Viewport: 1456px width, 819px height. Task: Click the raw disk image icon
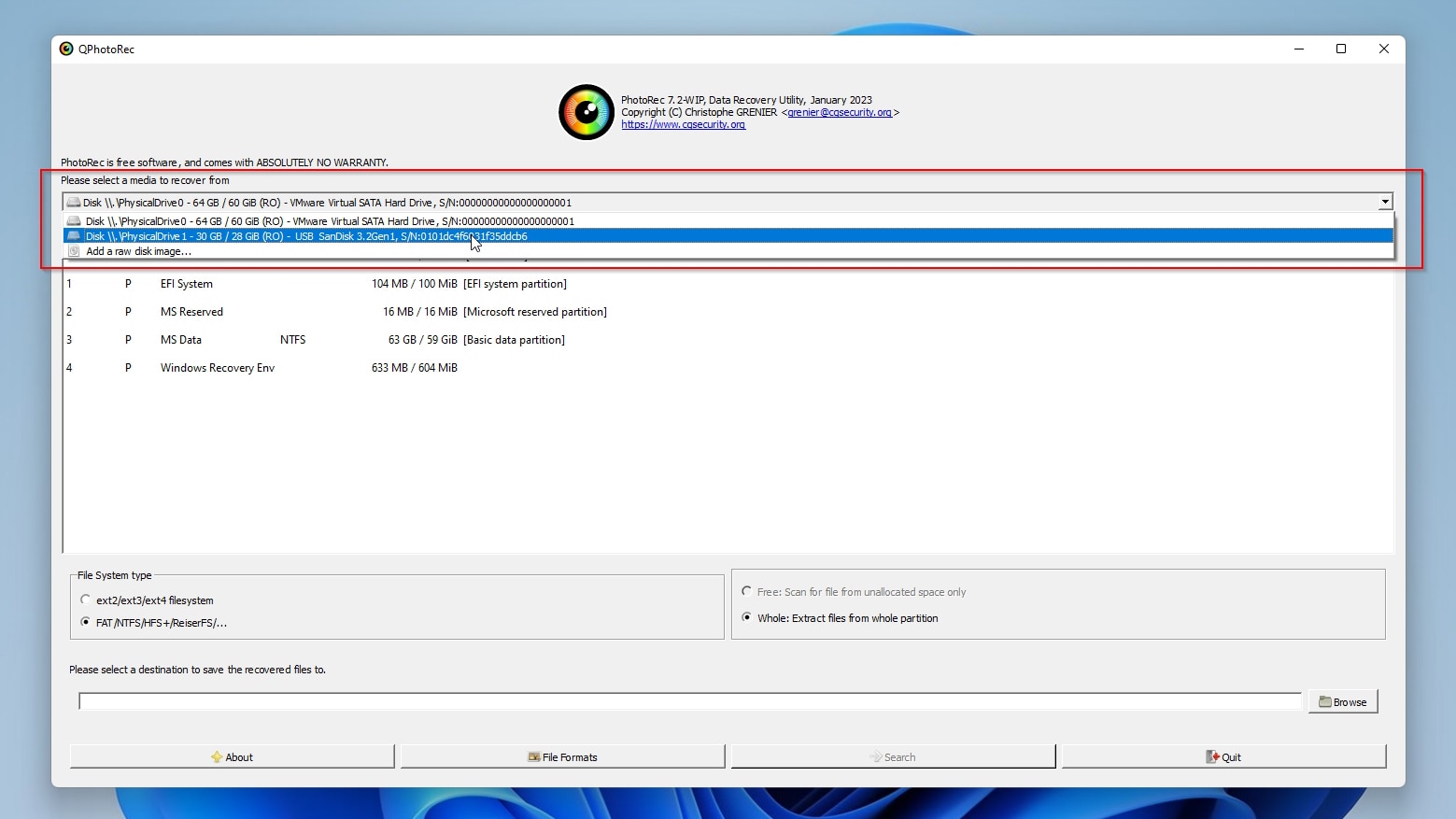74,251
